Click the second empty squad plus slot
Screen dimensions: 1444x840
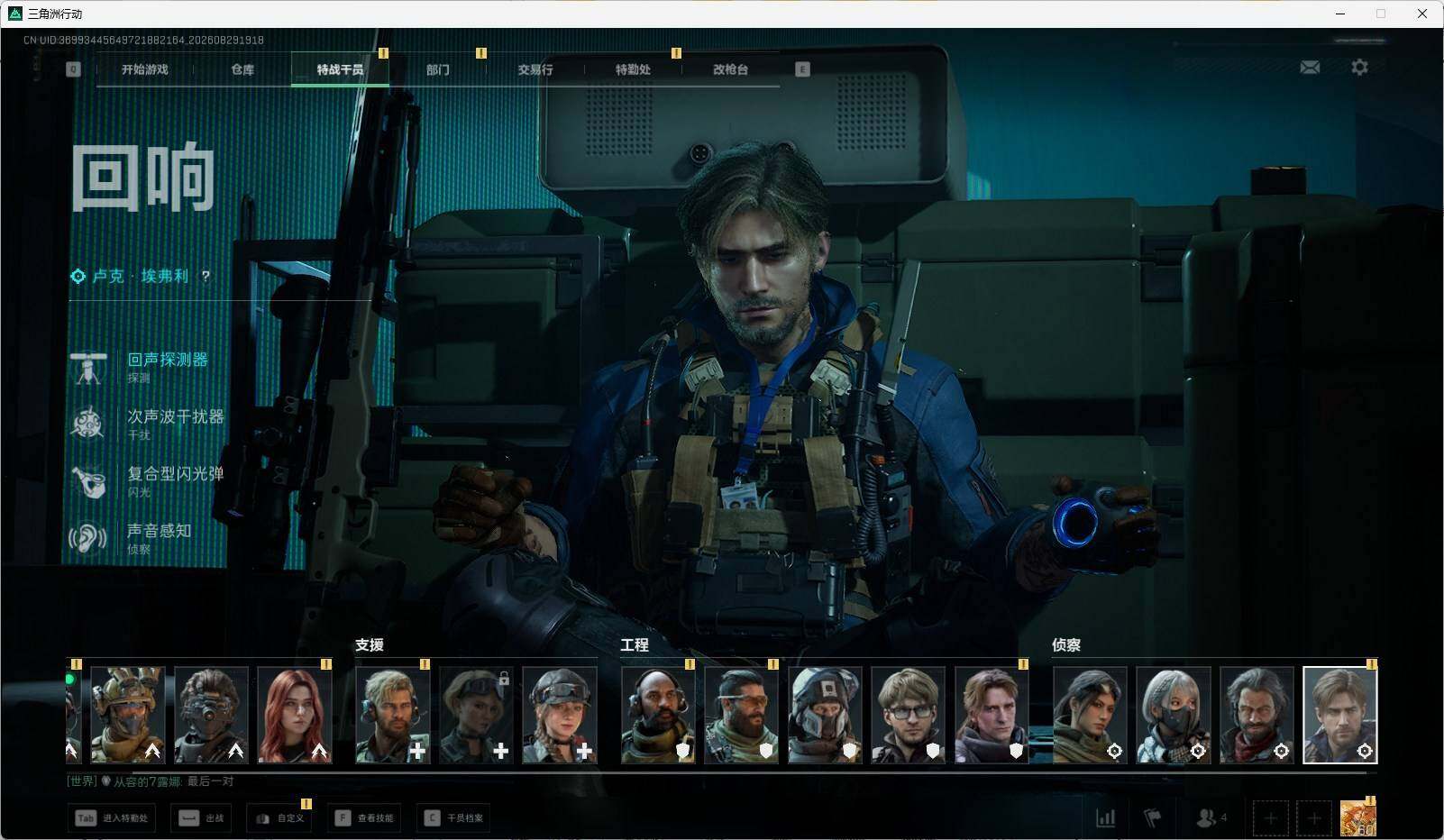point(1314,817)
